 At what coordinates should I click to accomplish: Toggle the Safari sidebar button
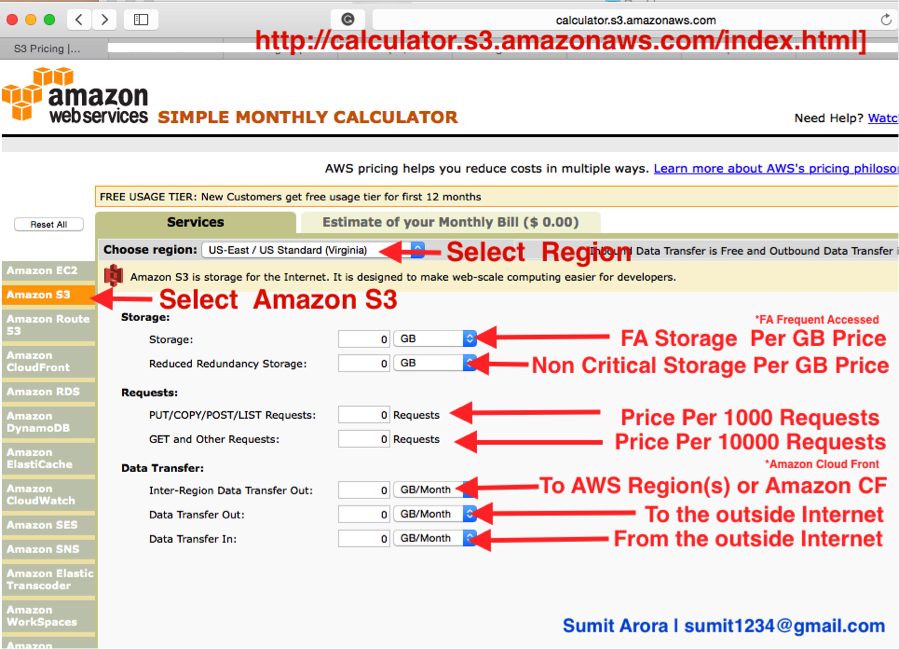pos(140,19)
